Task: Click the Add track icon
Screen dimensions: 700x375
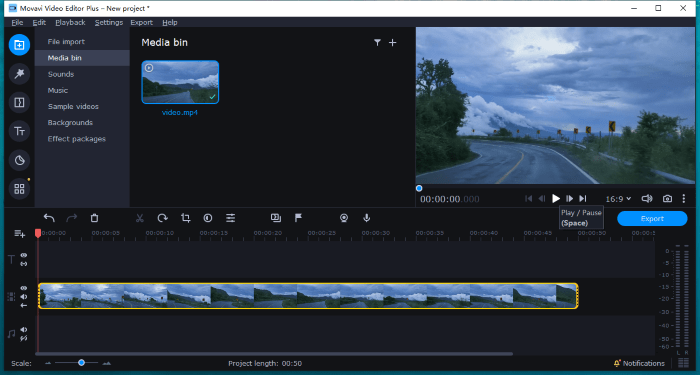Action: point(19,233)
